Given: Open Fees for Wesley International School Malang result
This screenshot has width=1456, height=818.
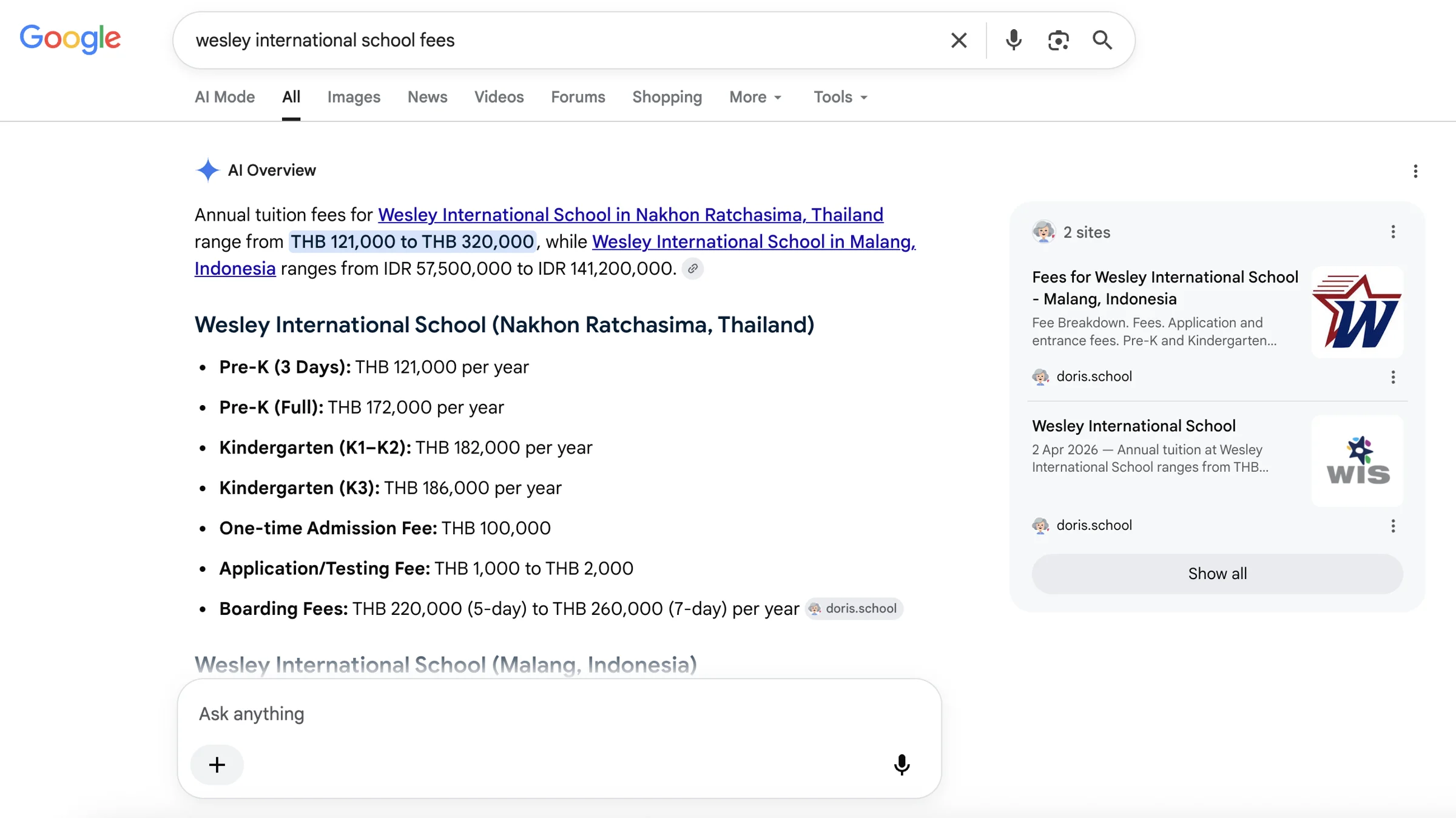Looking at the screenshot, I should [1165, 288].
